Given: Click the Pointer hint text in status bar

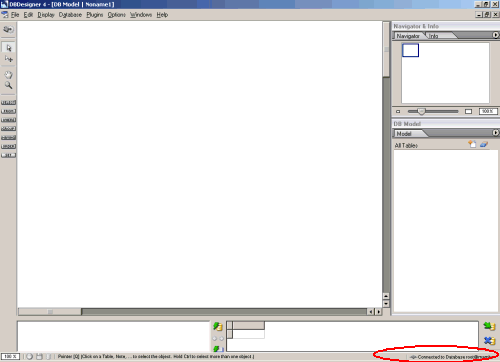Looking at the screenshot, I should [156, 357].
